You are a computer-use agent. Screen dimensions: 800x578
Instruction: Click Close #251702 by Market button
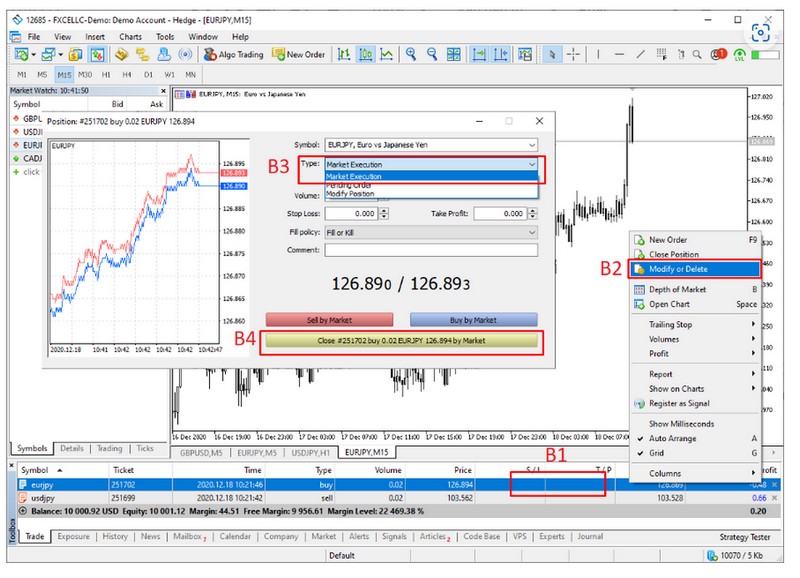[402, 341]
